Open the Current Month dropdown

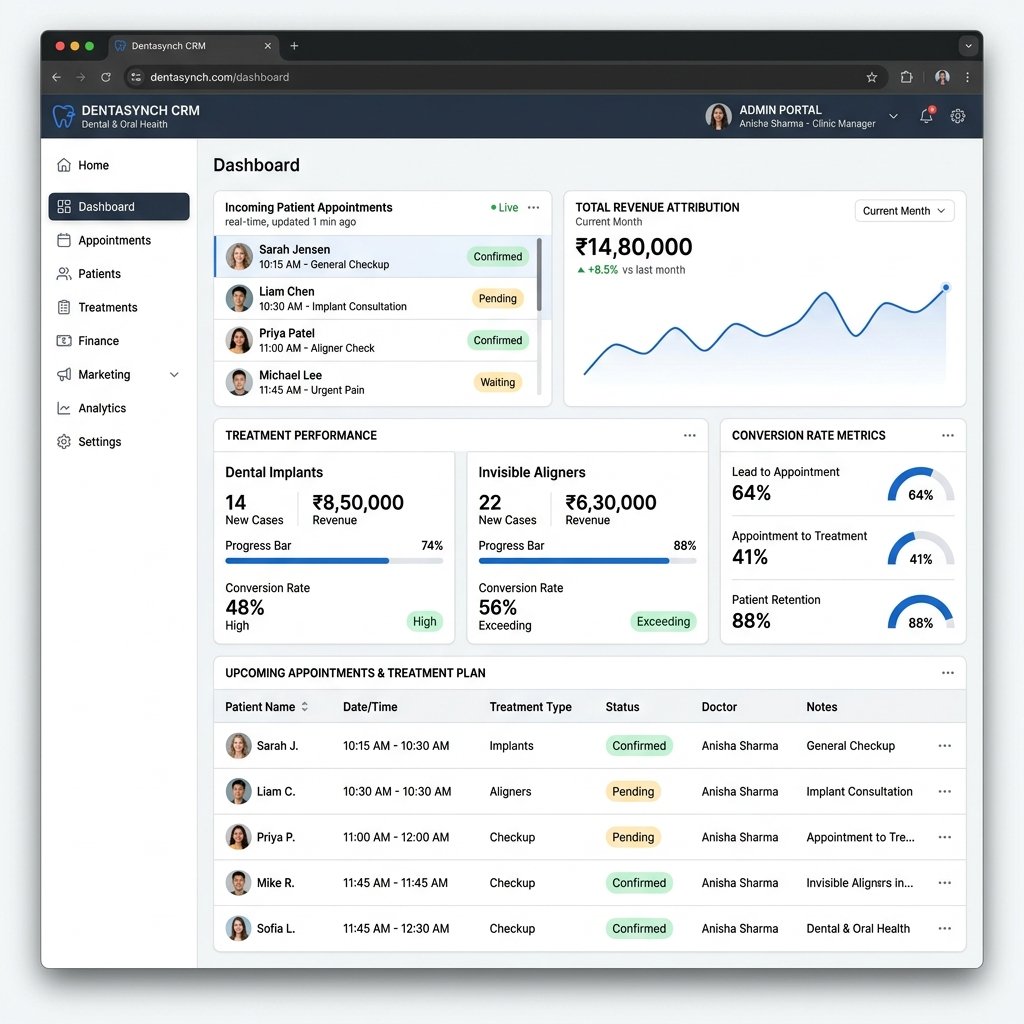click(x=904, y=211)
